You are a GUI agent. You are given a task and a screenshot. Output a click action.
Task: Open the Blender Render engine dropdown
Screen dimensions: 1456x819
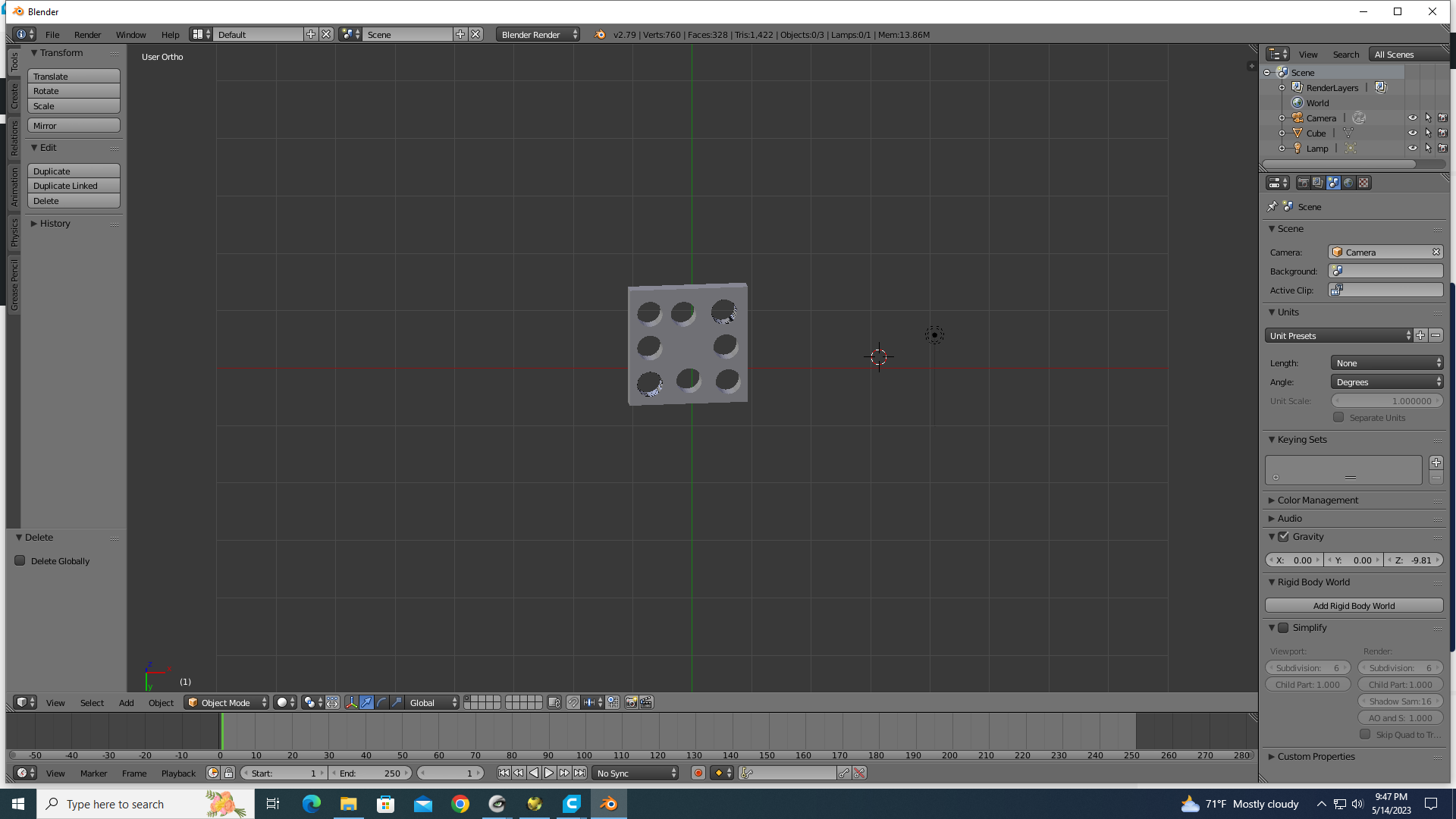[x=538, y=35]
